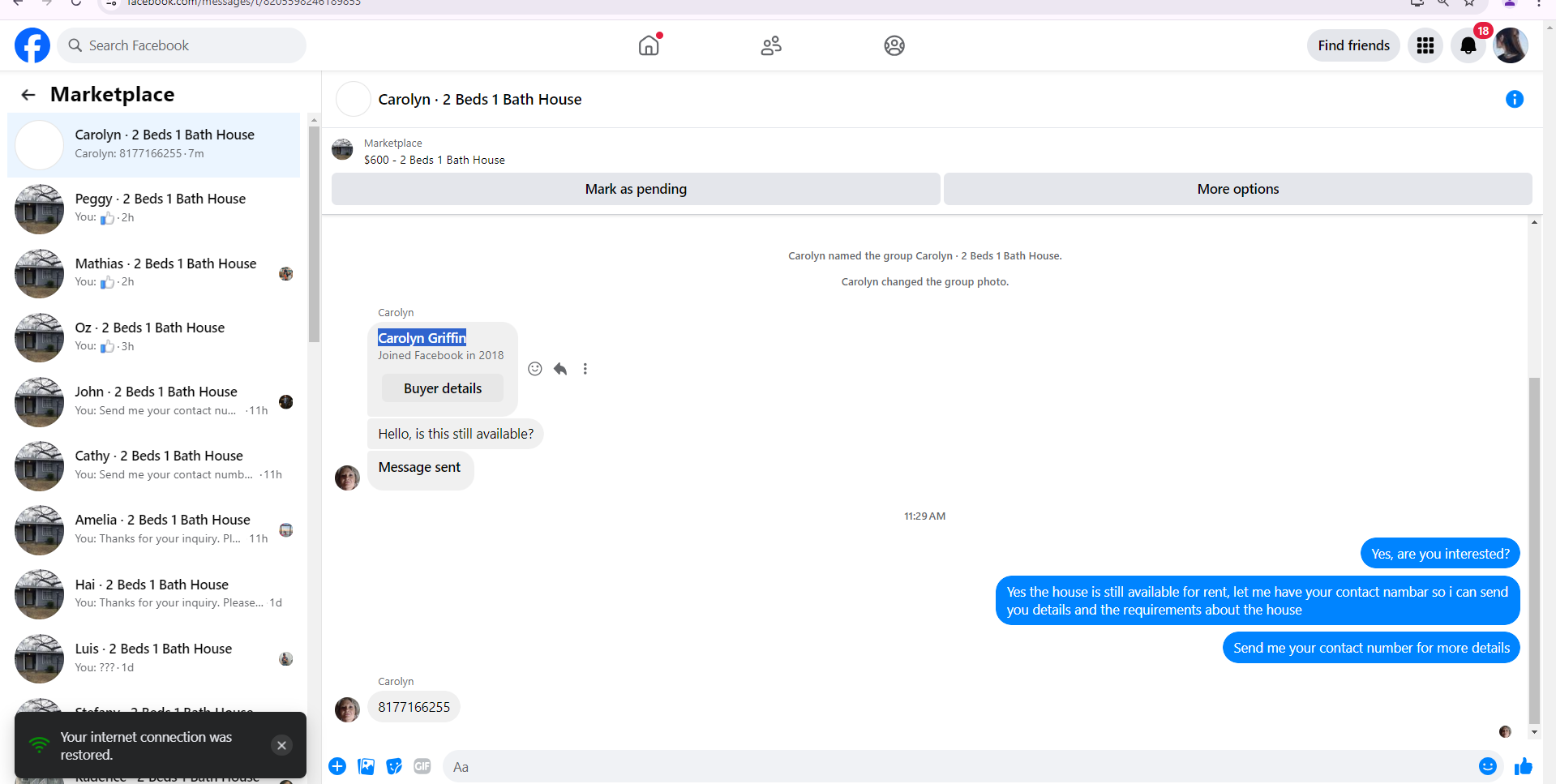Click Carolyn's avatar beside her phone number
Screen dimensions: 1556x784
(x=347, y=709)
